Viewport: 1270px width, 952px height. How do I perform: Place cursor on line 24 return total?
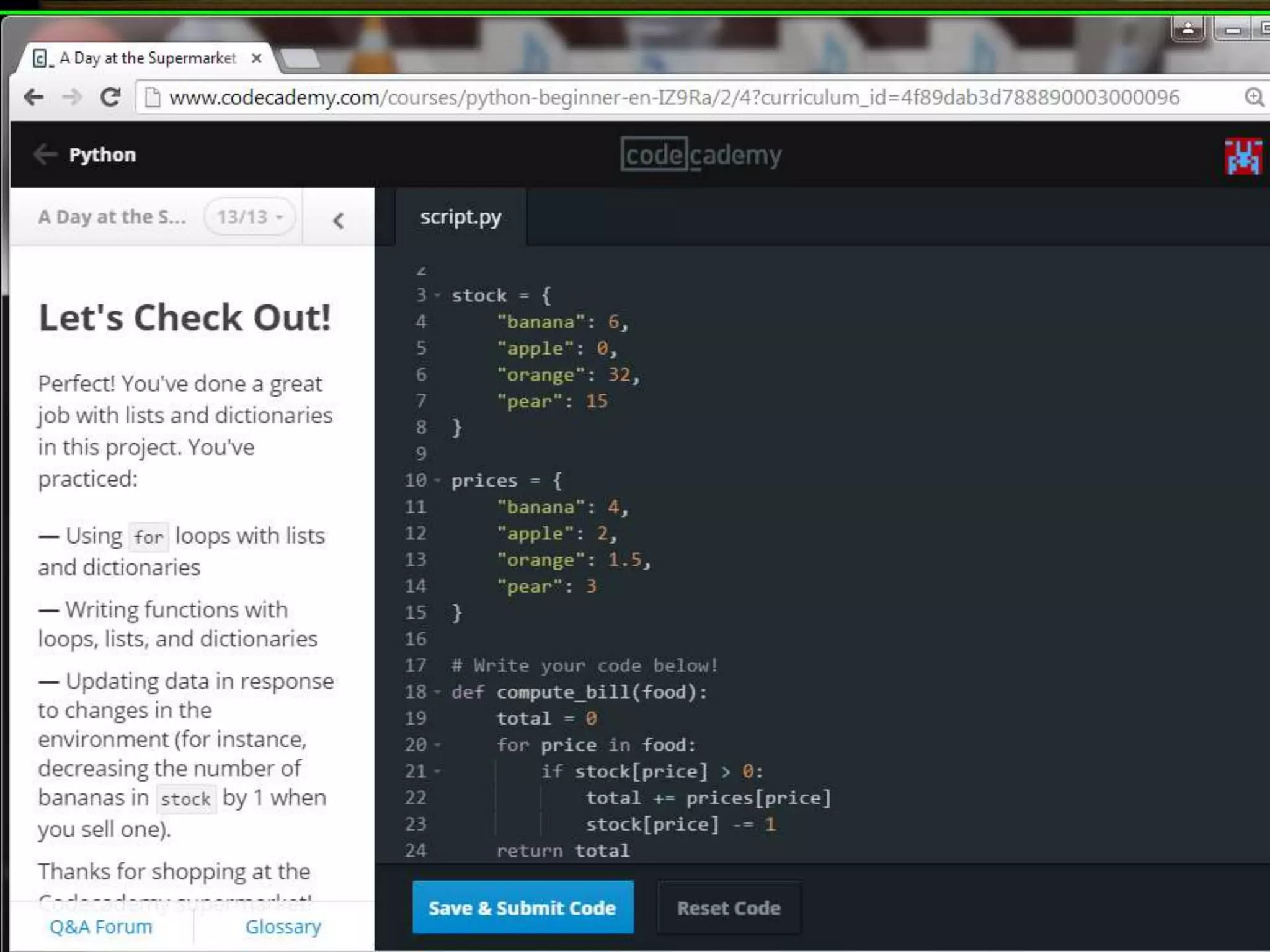[x=562, y=850]
